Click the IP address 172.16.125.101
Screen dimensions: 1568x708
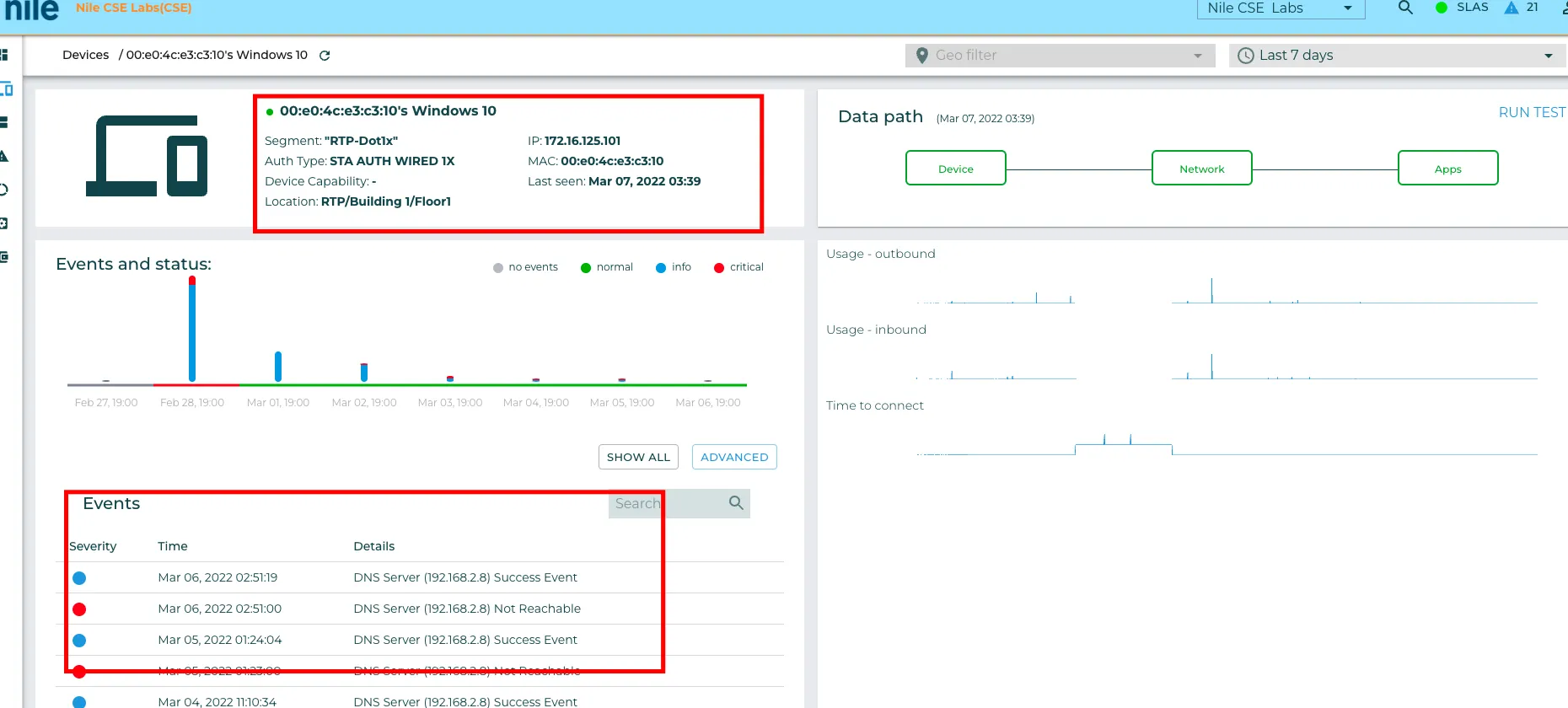point(583,141)
